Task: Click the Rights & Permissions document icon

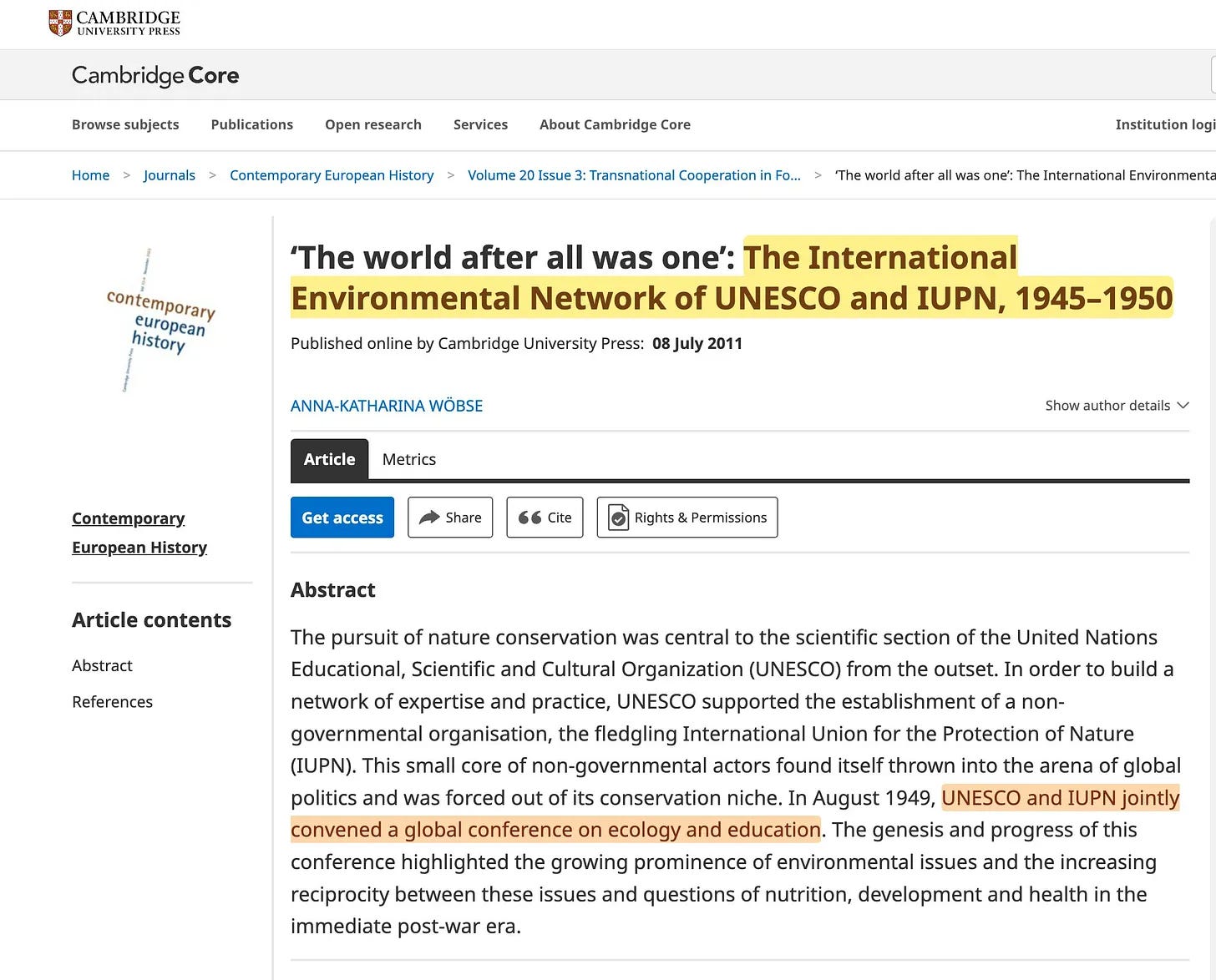Action: coord(618,518)
